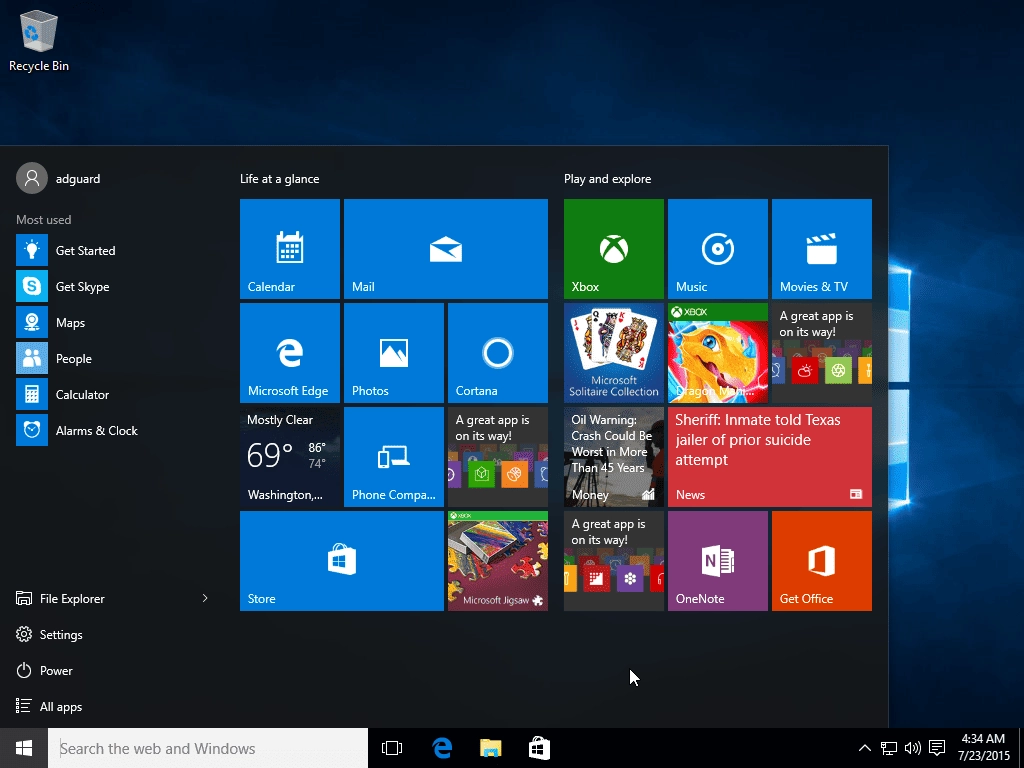Click the Windows Start button
The image size is (1024, 768).
click(24, 748)
